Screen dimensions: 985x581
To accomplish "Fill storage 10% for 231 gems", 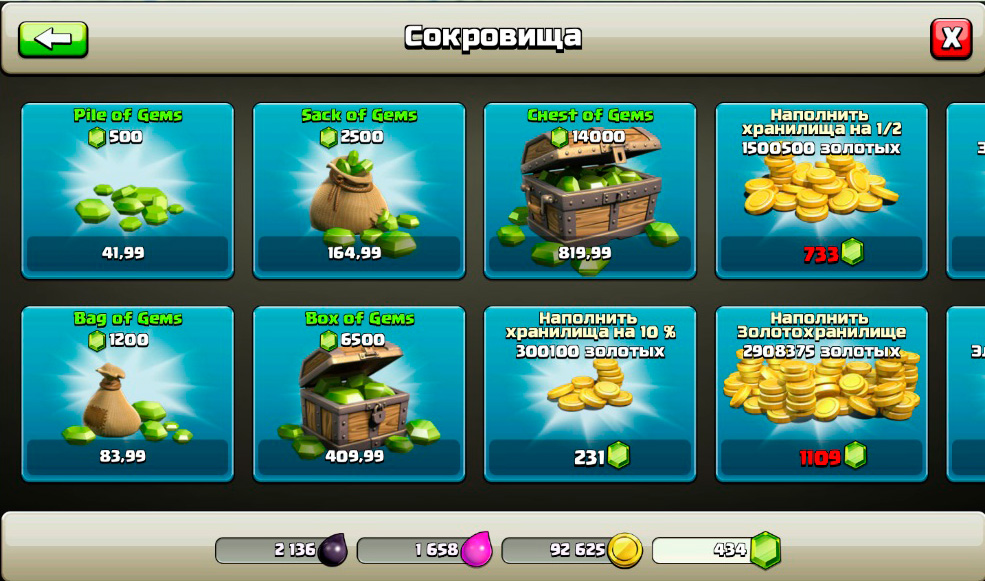I will [x=590, y=457].
